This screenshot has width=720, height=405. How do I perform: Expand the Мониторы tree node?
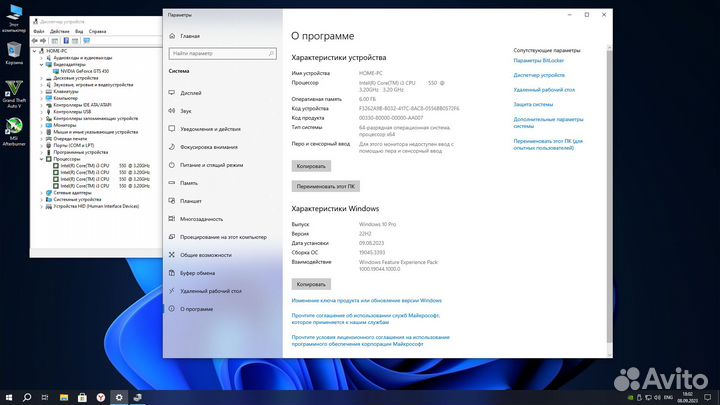click(x=42, y=125)
